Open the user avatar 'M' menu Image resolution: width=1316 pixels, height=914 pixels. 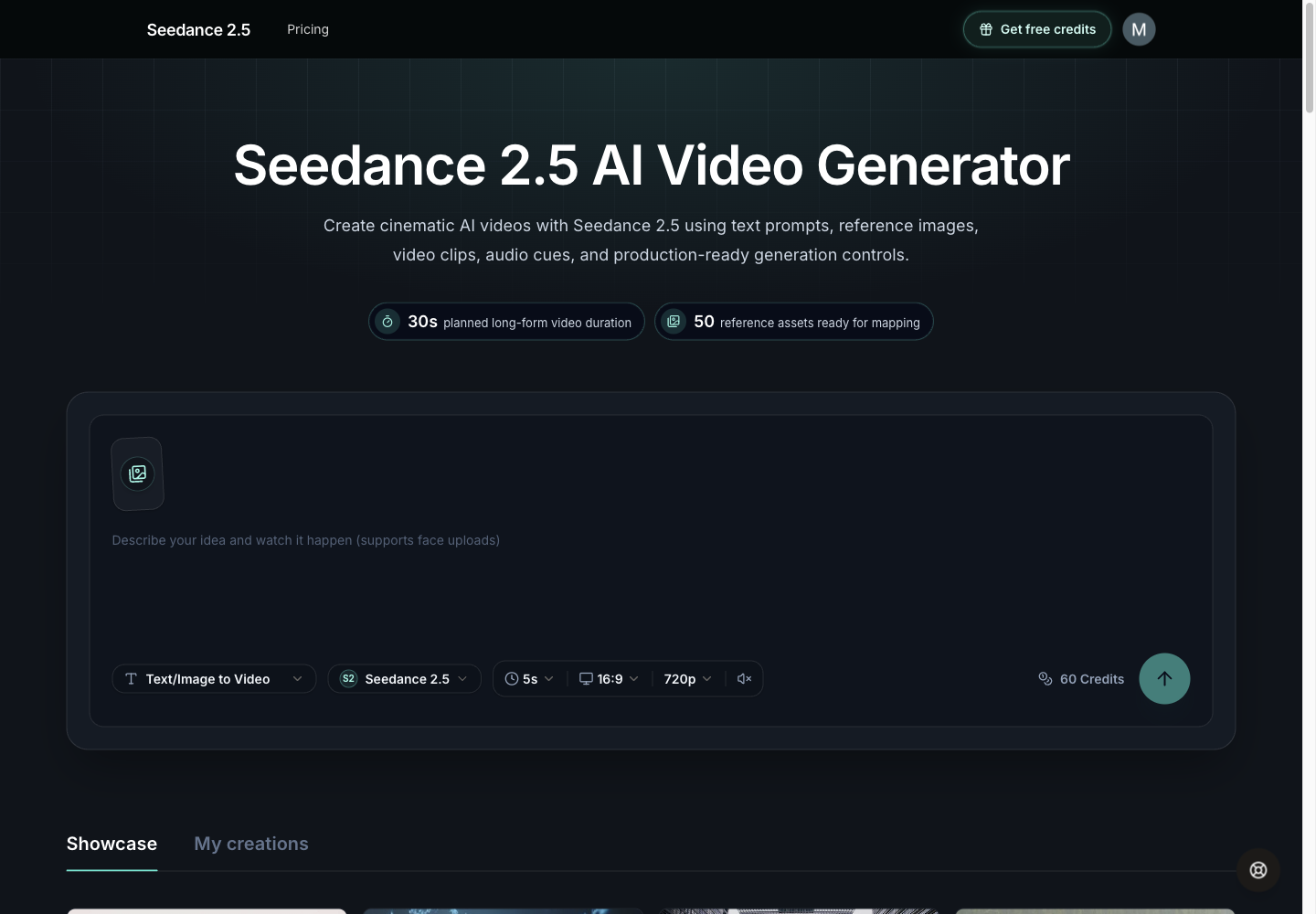tap(1139, 29)
